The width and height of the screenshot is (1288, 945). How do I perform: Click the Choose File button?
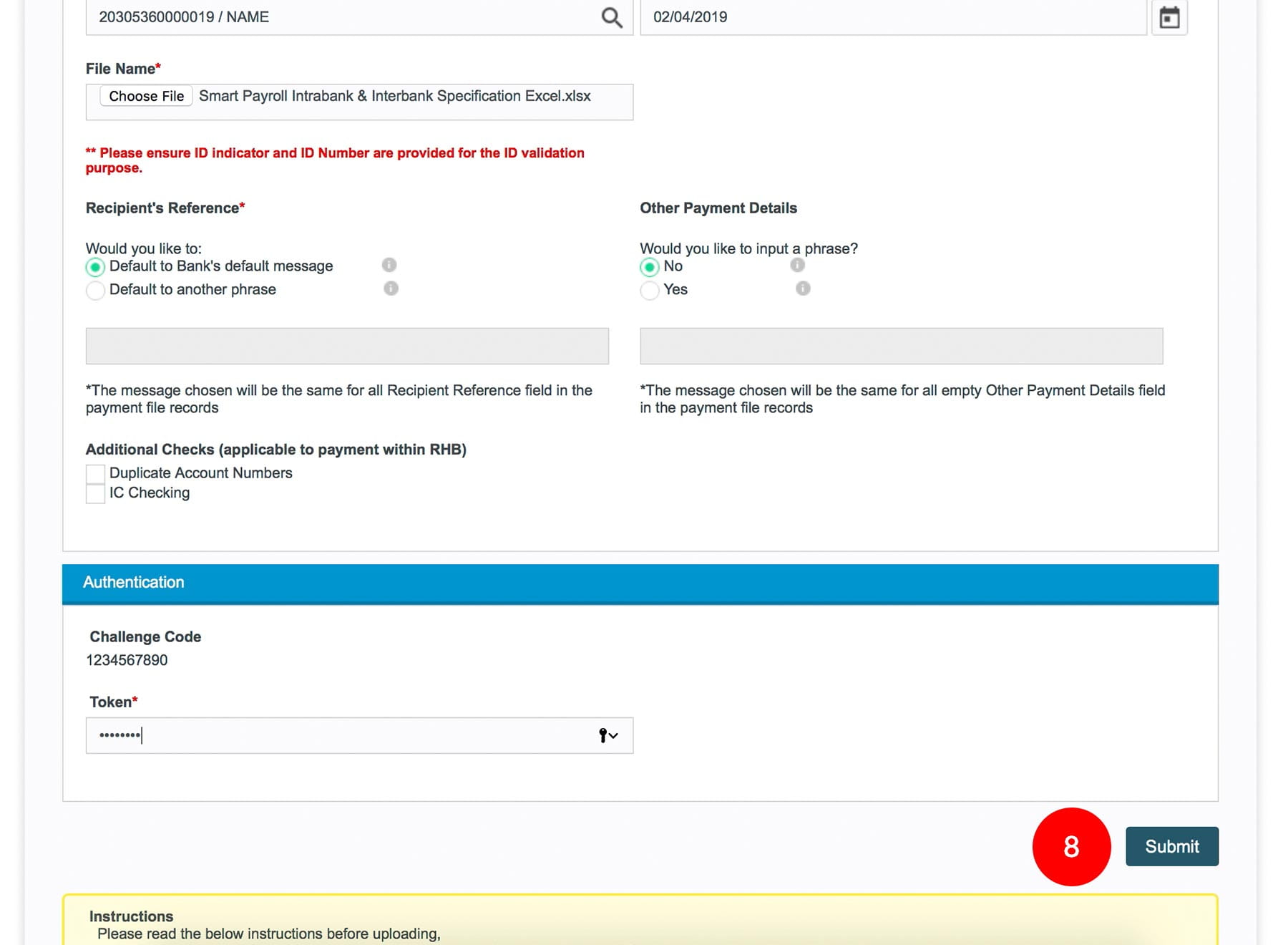[146, 96]
